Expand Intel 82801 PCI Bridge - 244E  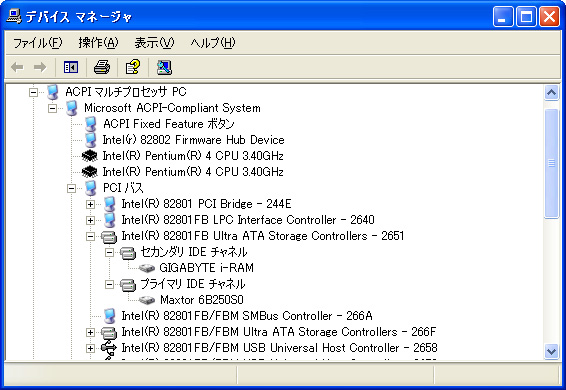91,204
